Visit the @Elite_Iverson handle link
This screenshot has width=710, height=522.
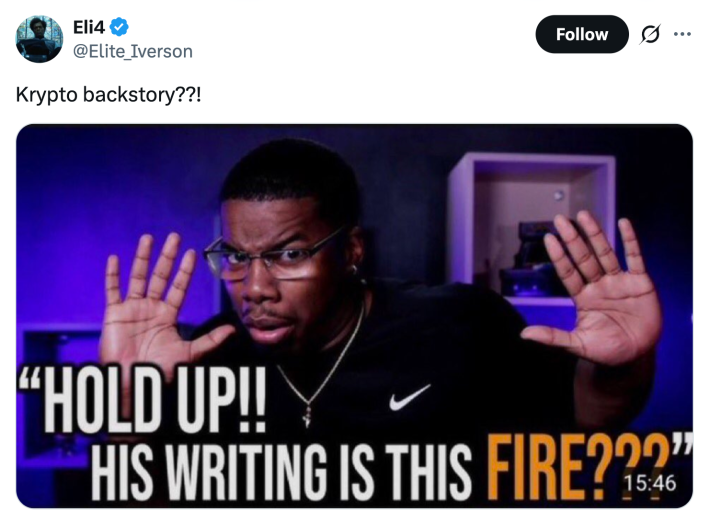(133, 52)
